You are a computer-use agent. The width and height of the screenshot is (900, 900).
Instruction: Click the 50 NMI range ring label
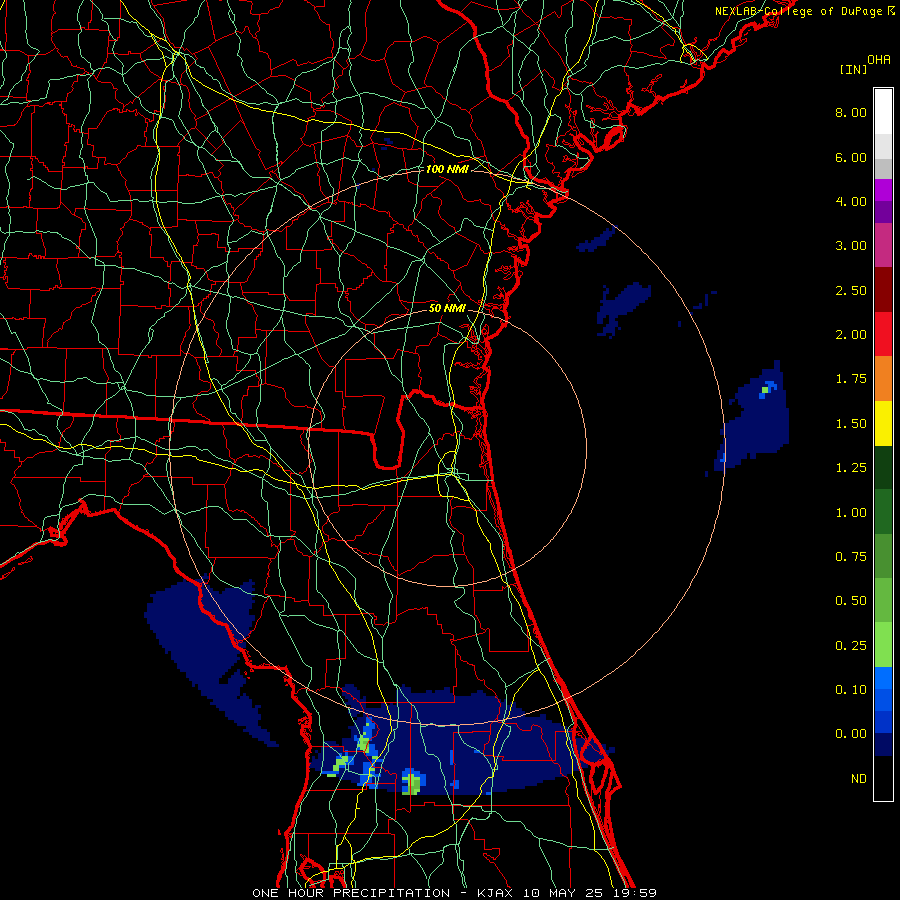pyautogui.click(x=447, y=308)
